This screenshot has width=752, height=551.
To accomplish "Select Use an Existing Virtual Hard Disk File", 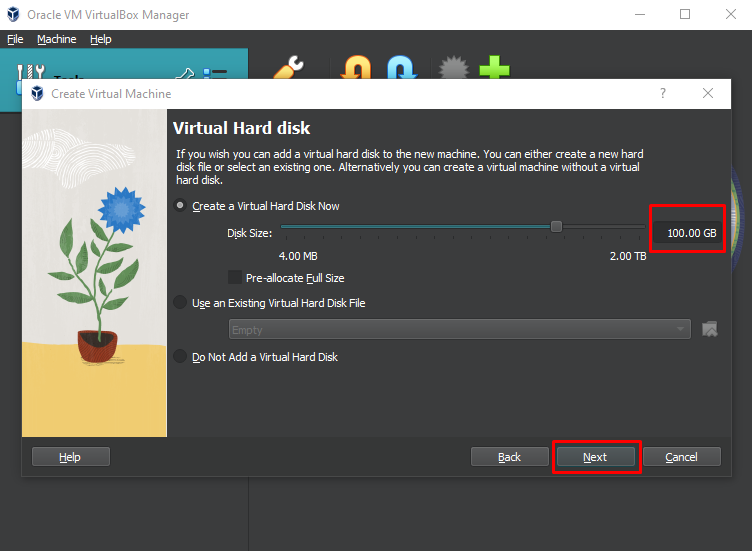I will coord(180,303).
